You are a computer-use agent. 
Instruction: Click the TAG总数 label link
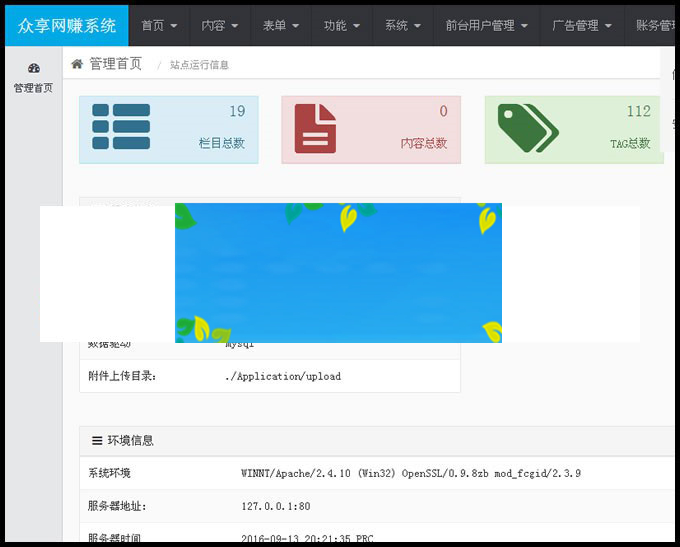click(630, 143)
